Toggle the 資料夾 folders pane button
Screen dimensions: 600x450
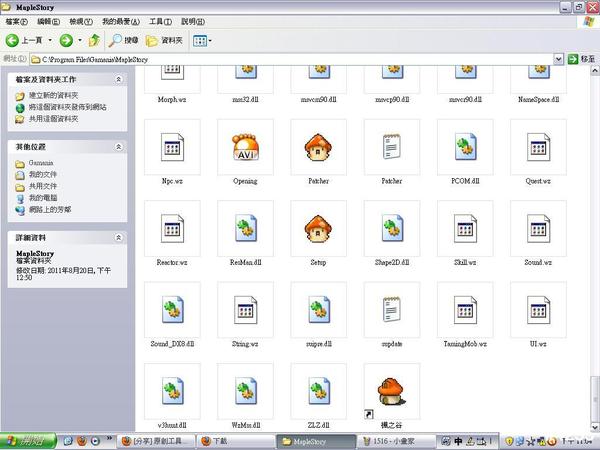click(x=165, y=40)
